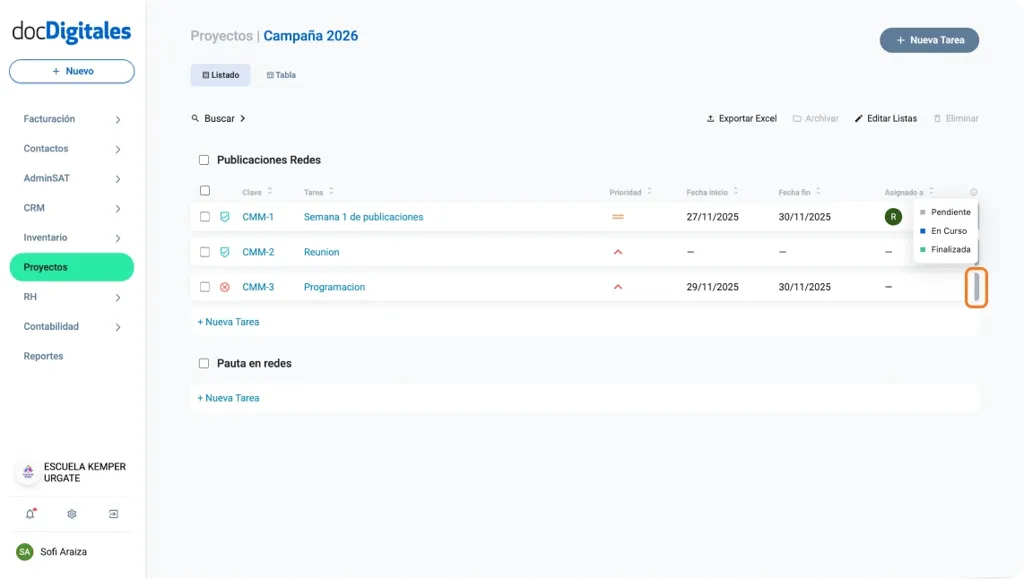
Task: Open the settings gear in sidebar
Action: click(71, 513)
